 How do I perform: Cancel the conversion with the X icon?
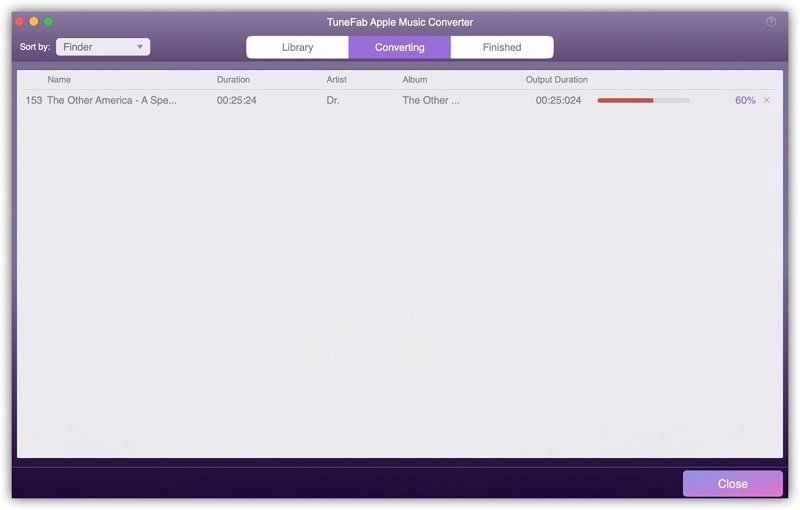pyautogui.click(x=767, y=100)
